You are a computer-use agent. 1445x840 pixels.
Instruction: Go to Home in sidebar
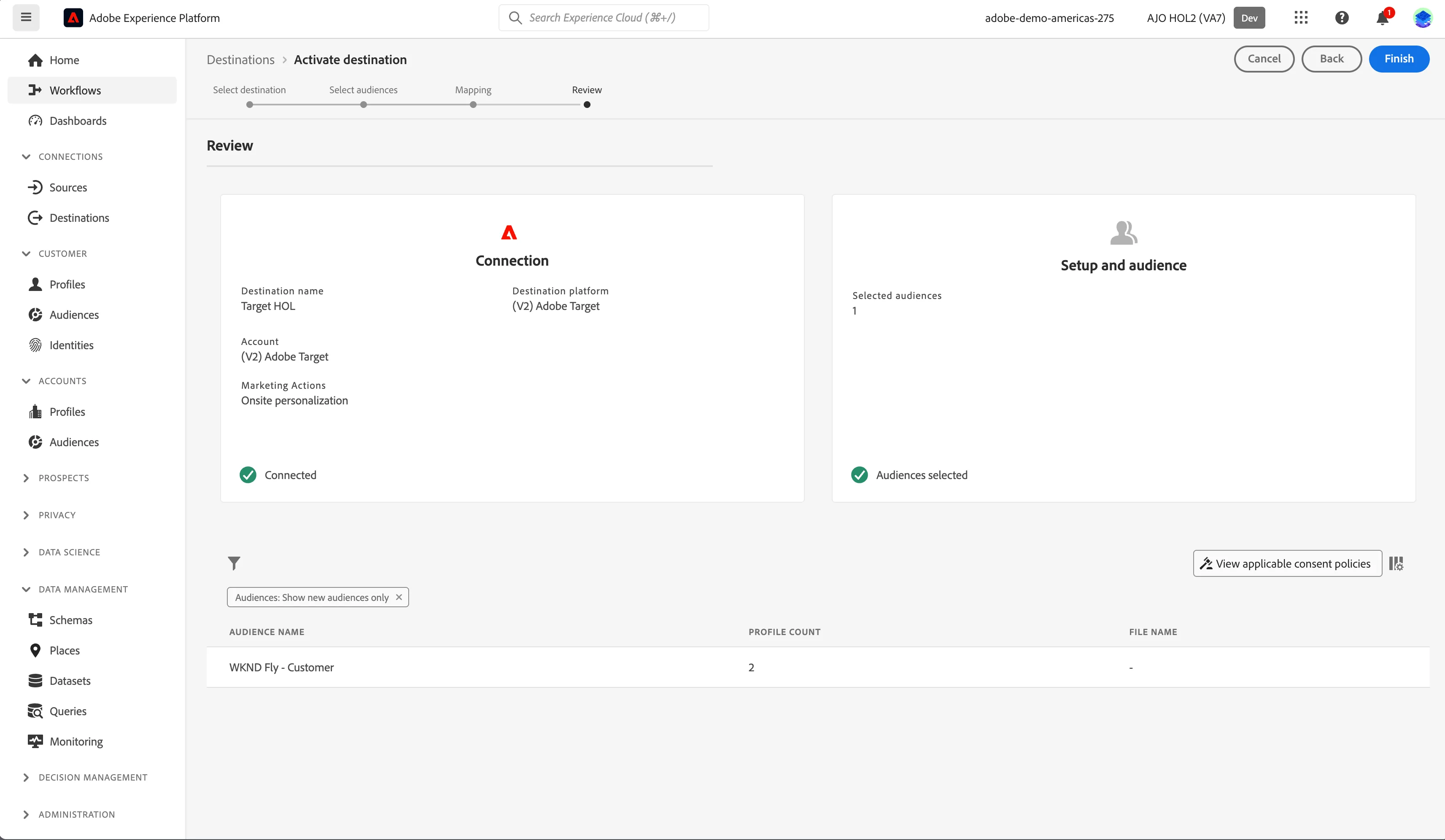pos(92,60)
